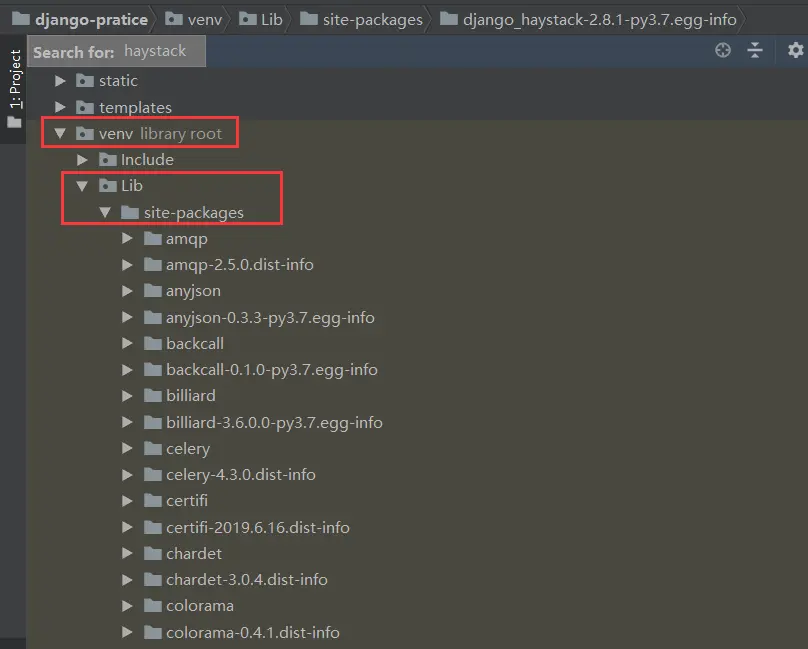Expand the static folder arrow
Viewport: 808px width, 649px height.
[x=60, y=81]
